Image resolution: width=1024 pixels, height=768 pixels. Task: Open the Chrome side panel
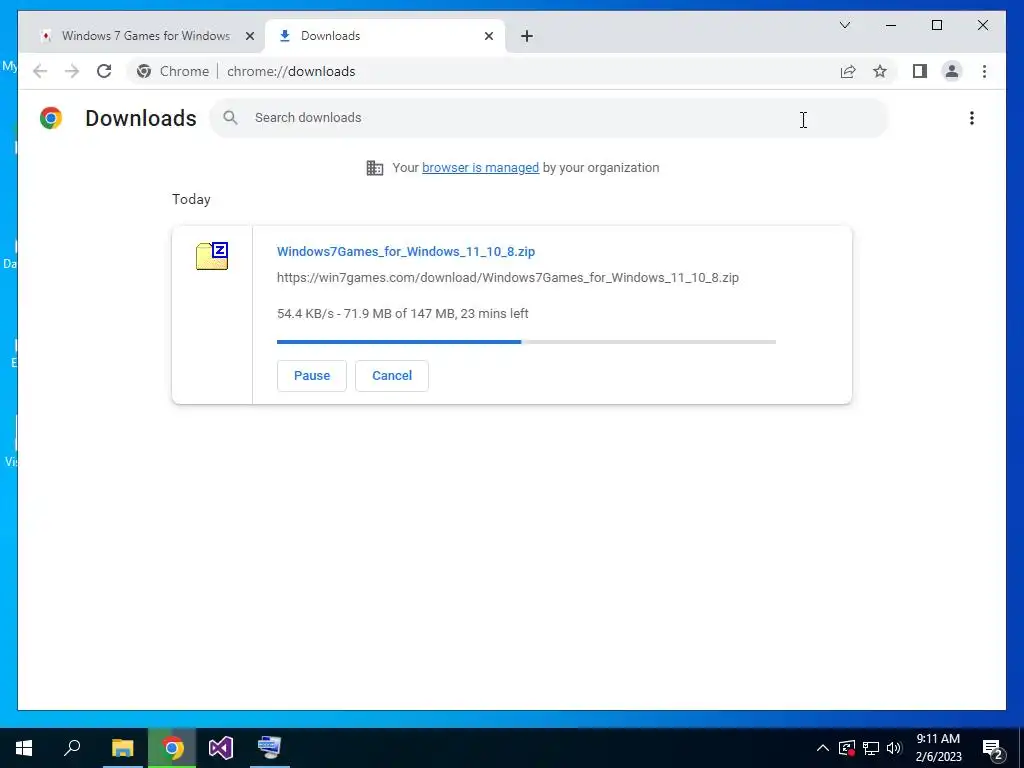pyautogui.click(x=920, y=71)
